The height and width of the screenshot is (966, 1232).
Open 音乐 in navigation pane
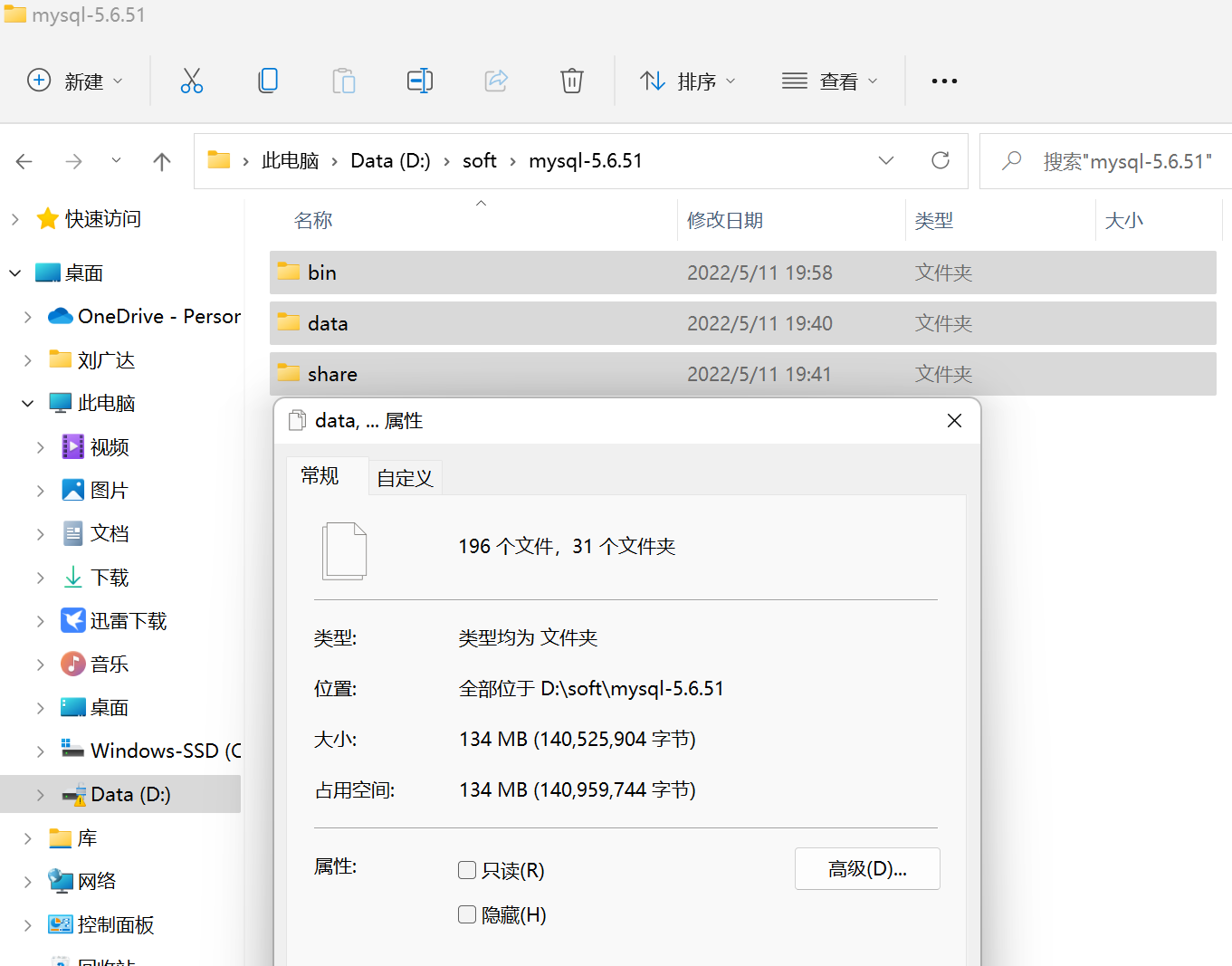tap(95, 664)
